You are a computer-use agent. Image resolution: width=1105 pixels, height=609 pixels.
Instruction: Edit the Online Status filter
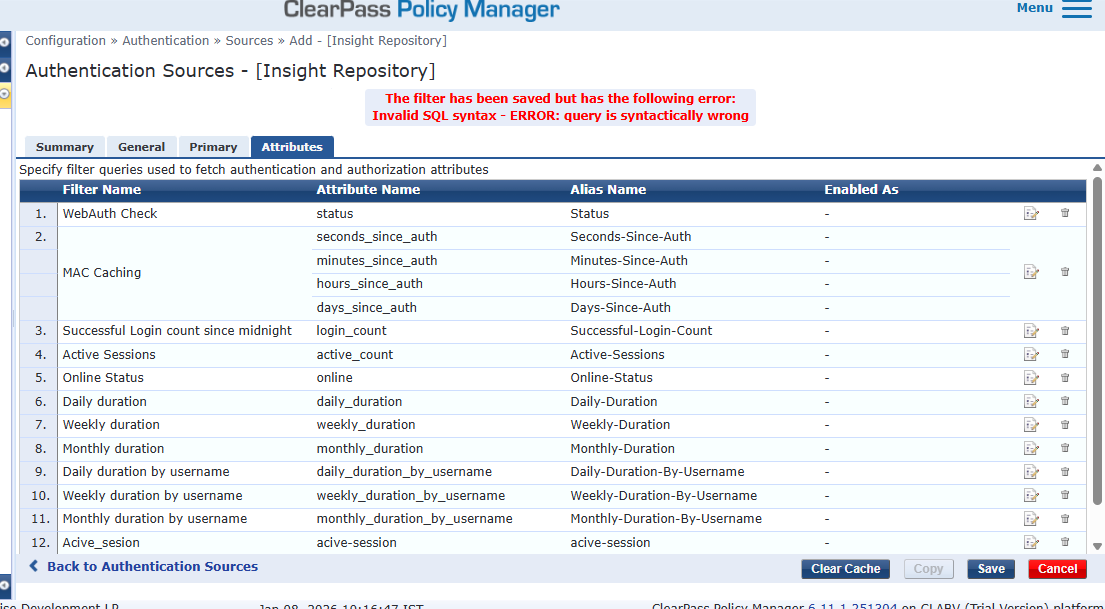(x=1031, y=378)
